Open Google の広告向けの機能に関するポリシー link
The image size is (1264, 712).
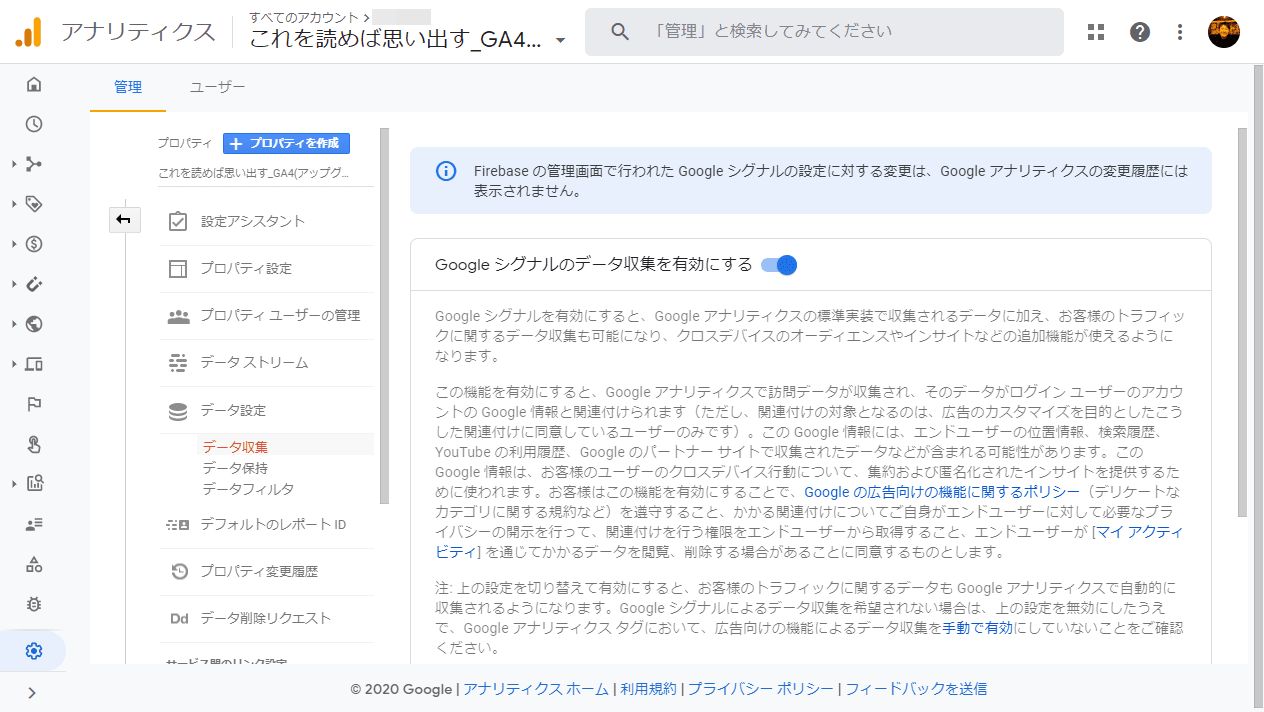pos(942,492)
